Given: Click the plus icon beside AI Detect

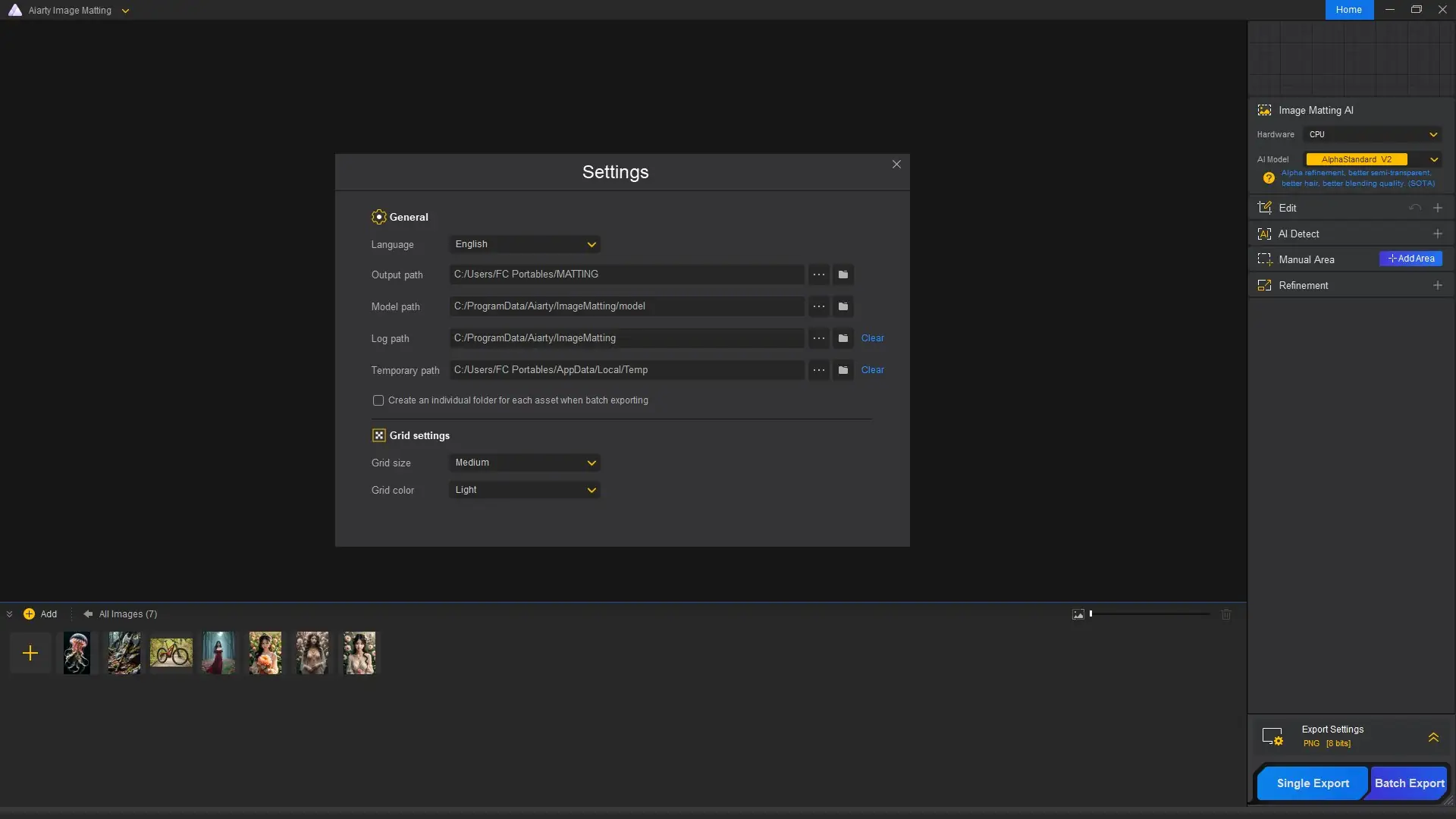Looking at the screenshot, I should click(1437, 234).
